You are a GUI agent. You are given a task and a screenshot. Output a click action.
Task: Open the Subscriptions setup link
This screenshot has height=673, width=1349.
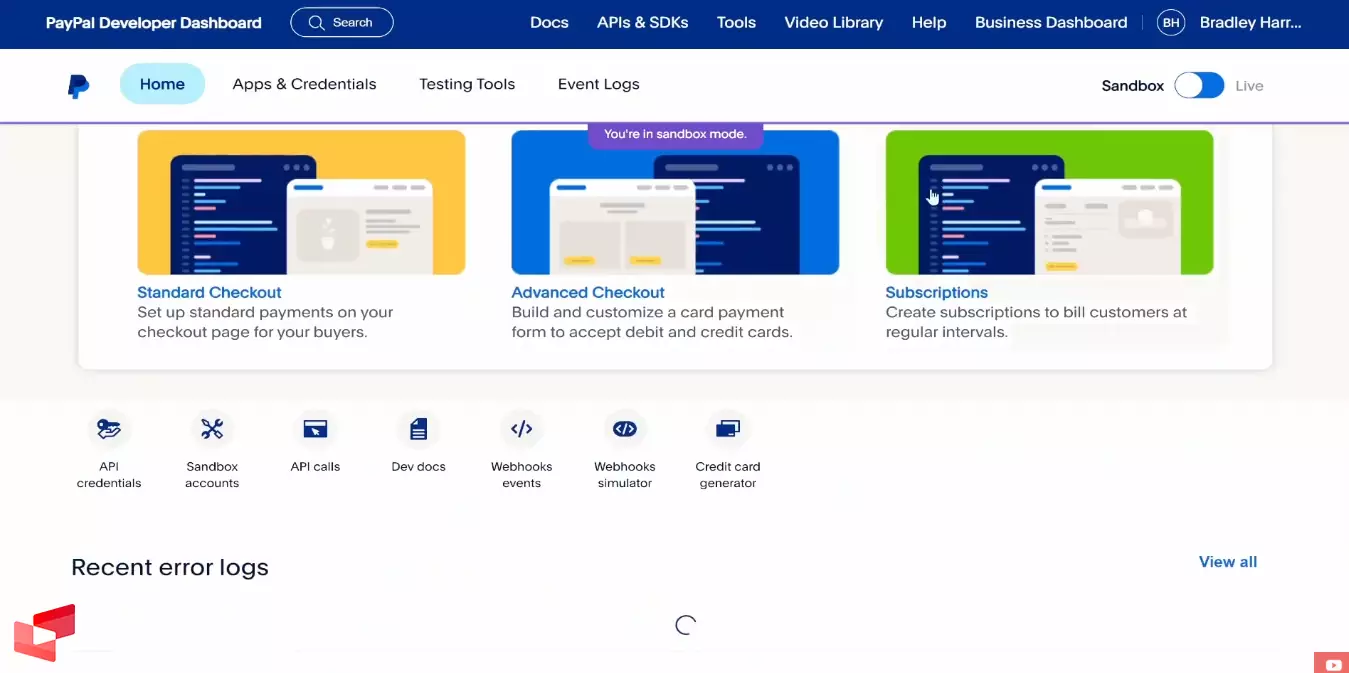click(936, 292)
